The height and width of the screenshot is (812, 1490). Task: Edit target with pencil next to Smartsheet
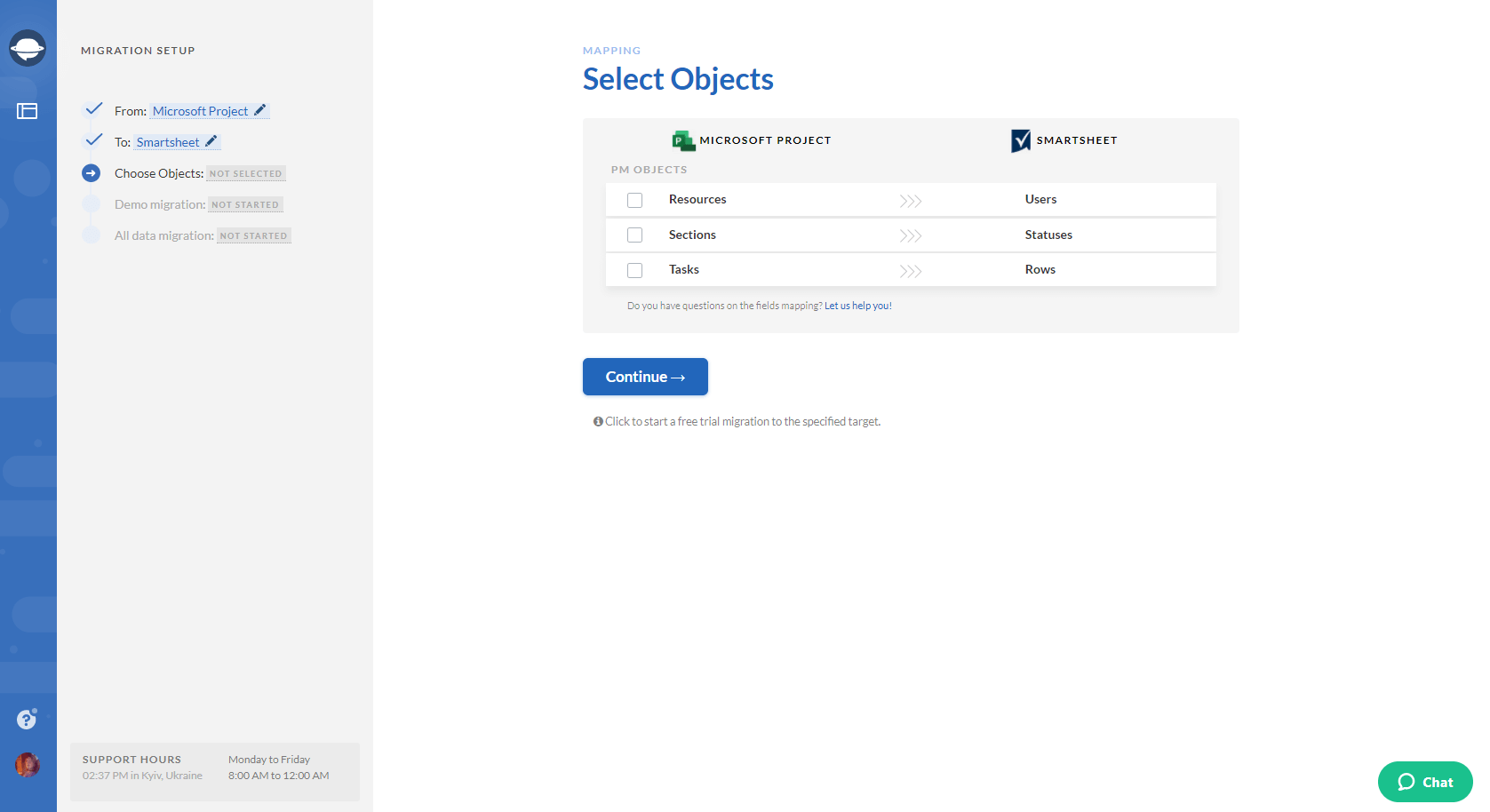(211, 141)
